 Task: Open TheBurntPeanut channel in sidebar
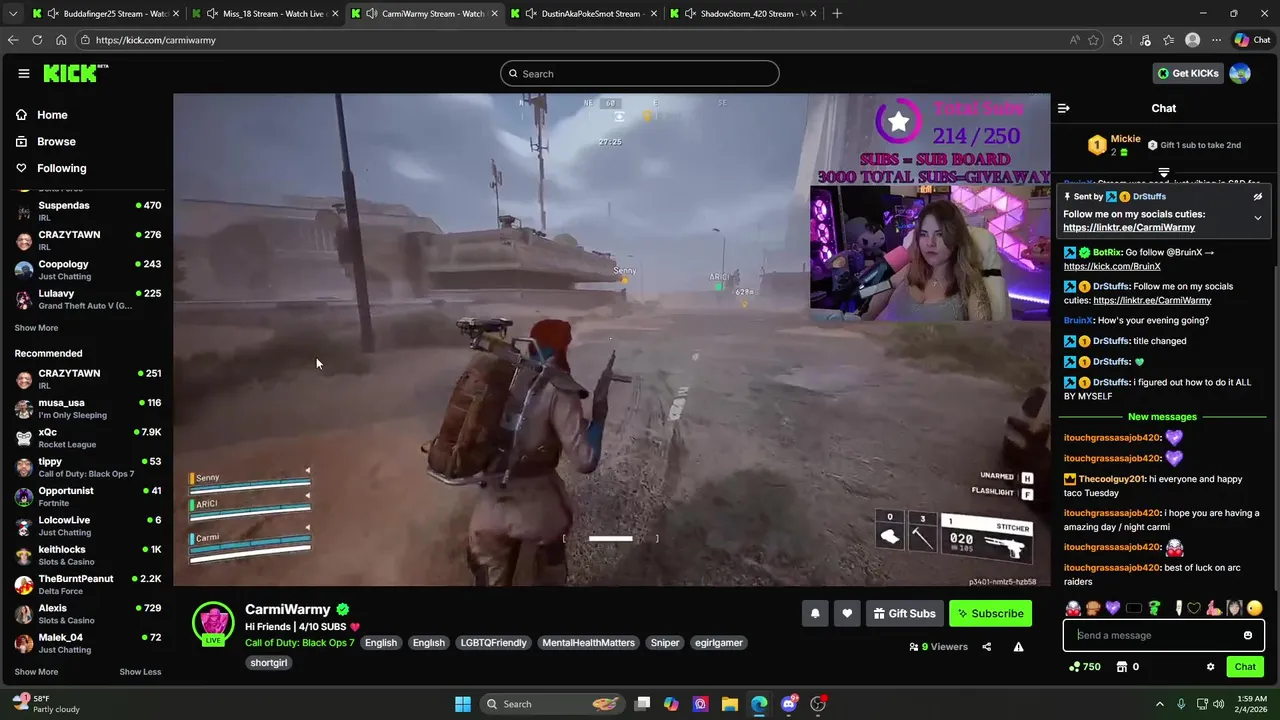(88, 584)
